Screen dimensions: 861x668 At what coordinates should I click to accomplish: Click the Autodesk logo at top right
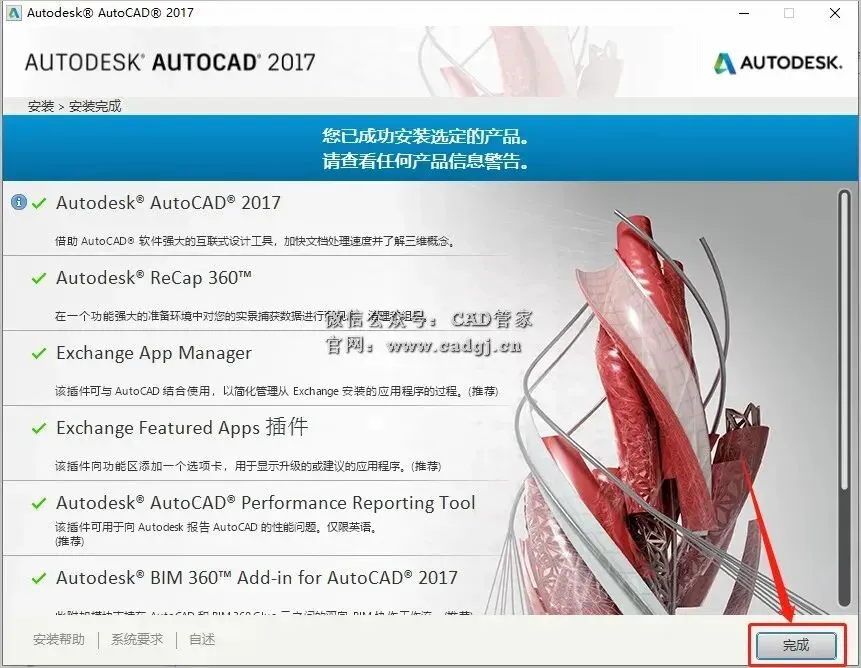(x=778, y=63)
